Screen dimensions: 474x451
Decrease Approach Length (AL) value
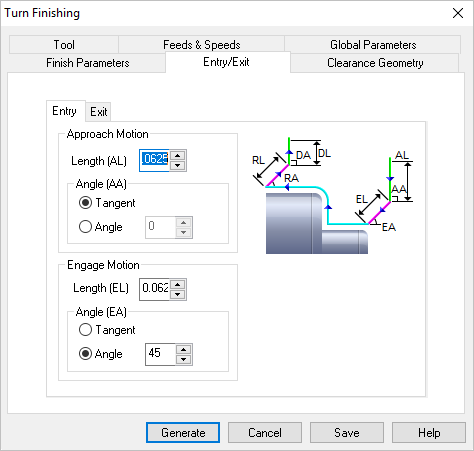tap(178, 165)
